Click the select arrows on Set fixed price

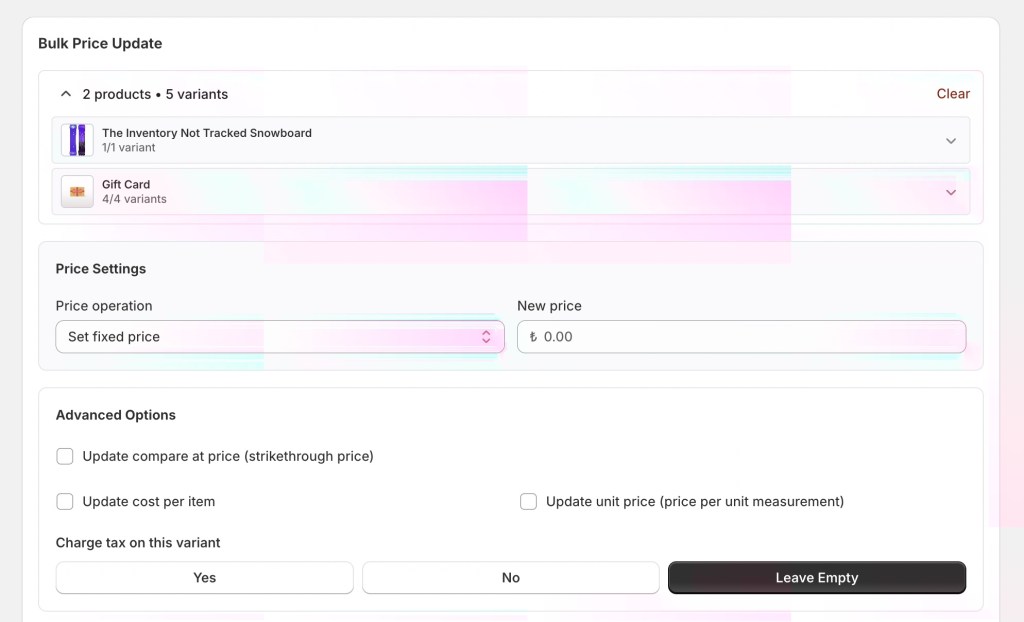486,337
